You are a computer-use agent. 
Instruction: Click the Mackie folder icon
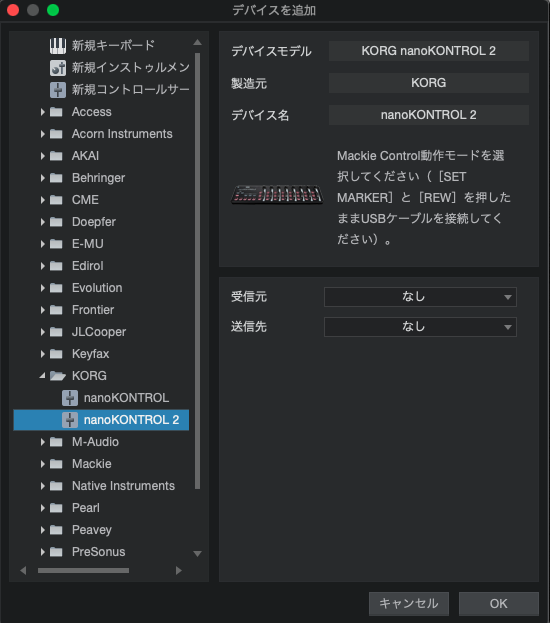[56, 464]
